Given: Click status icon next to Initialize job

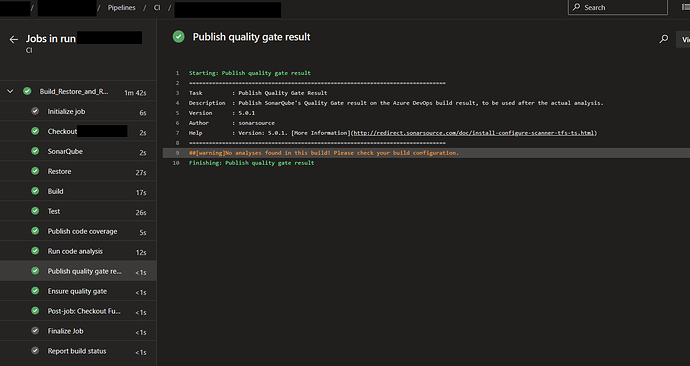Looking at the screenshot, I should 35,111.
